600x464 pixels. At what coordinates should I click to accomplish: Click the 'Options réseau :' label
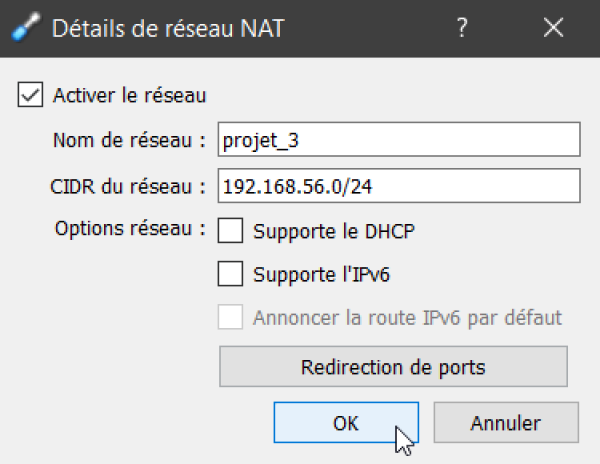pyautogui.click(x=130, y=229)
